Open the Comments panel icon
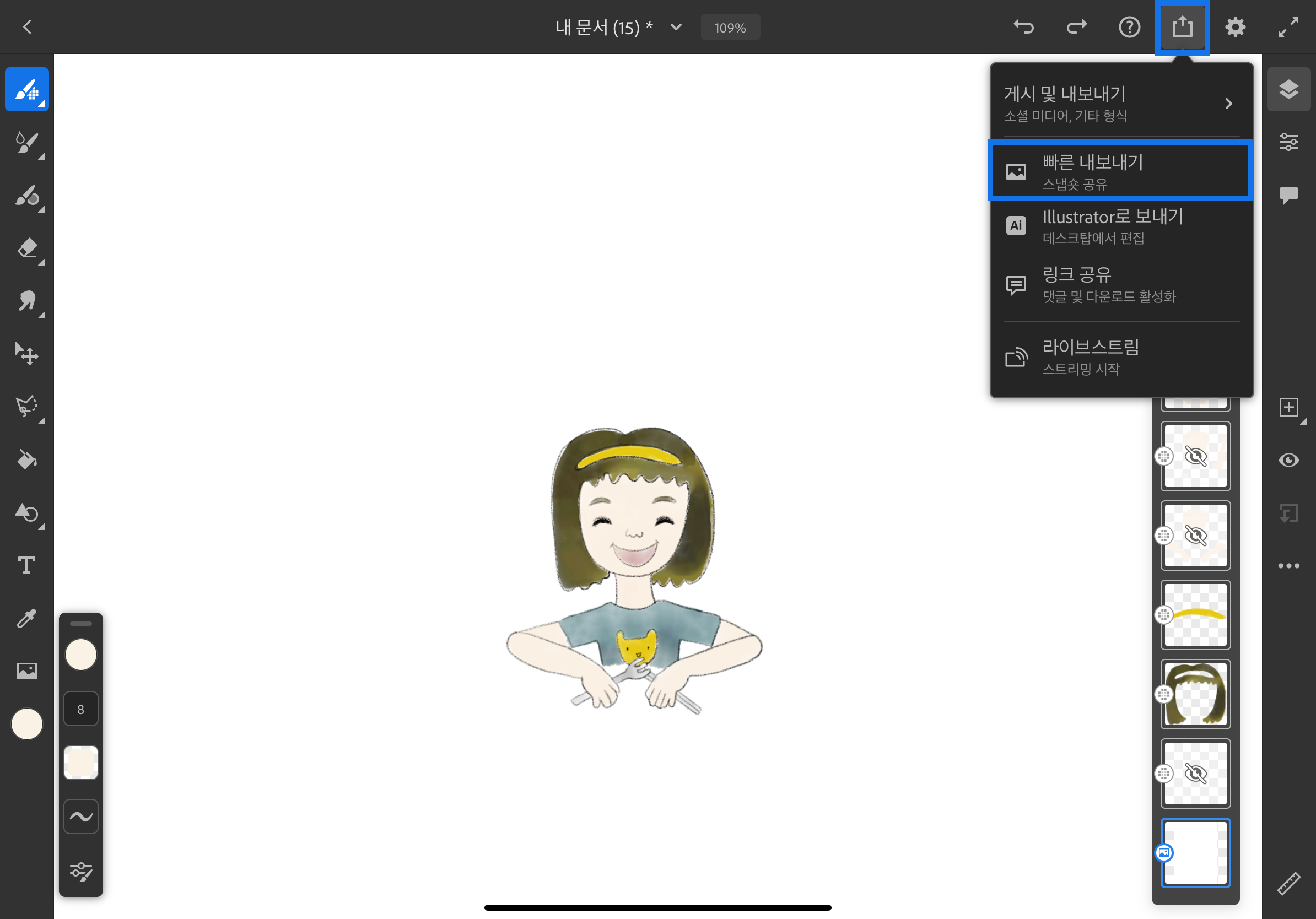The height and width of the screenshot is (919, 1316). coord(1288,195)
